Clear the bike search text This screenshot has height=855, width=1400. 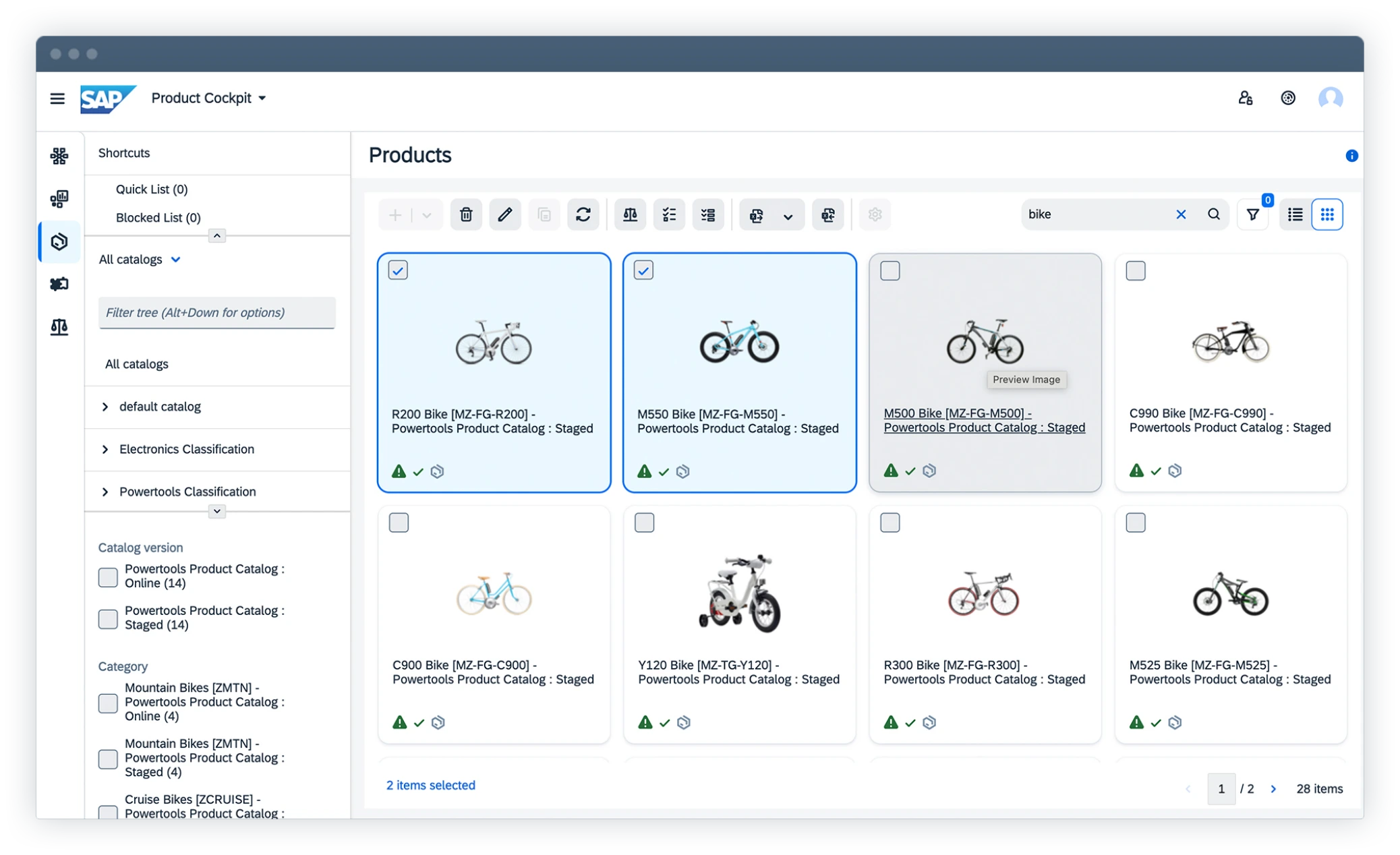1181,214
